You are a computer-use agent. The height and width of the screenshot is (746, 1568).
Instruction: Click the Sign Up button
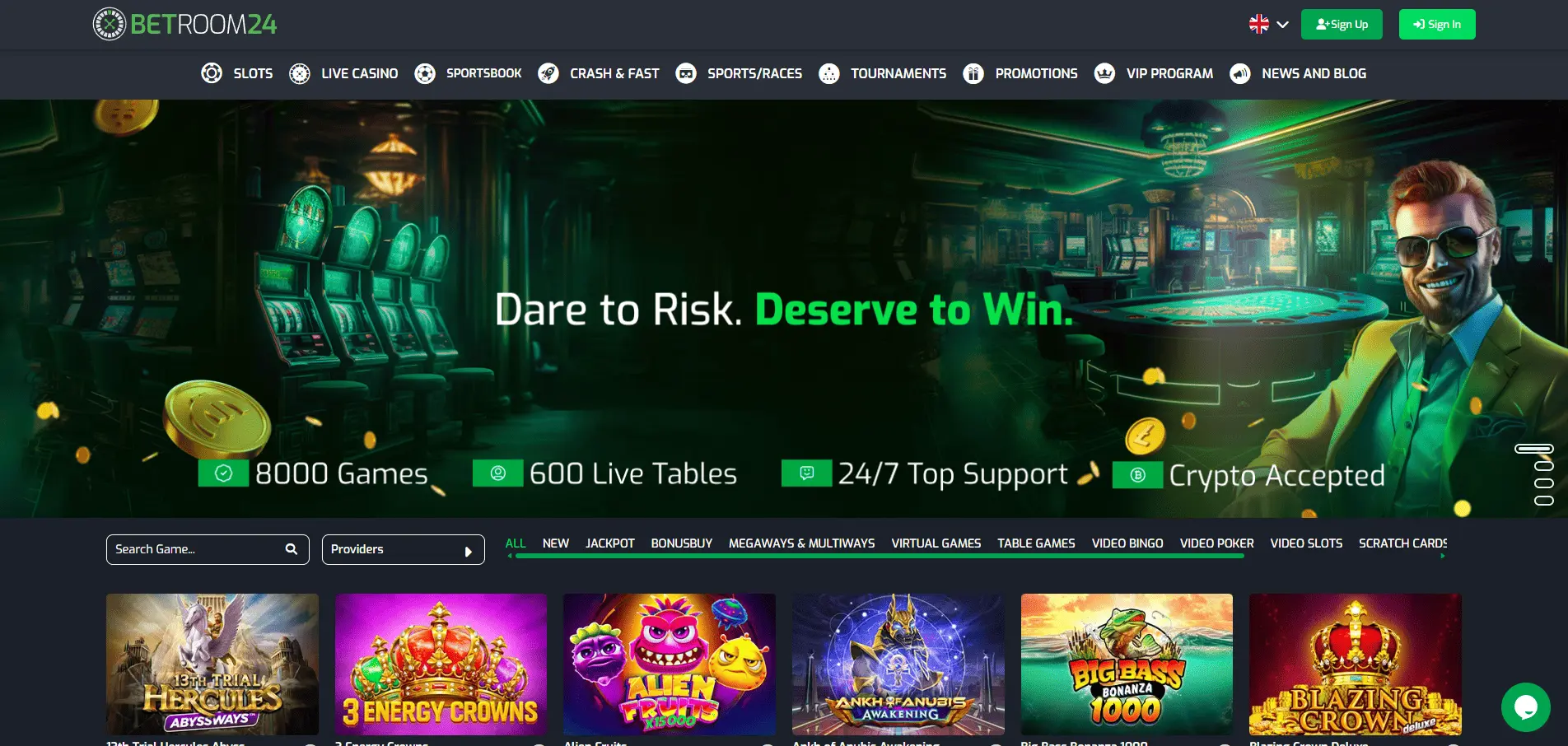tap(1342, 24)
